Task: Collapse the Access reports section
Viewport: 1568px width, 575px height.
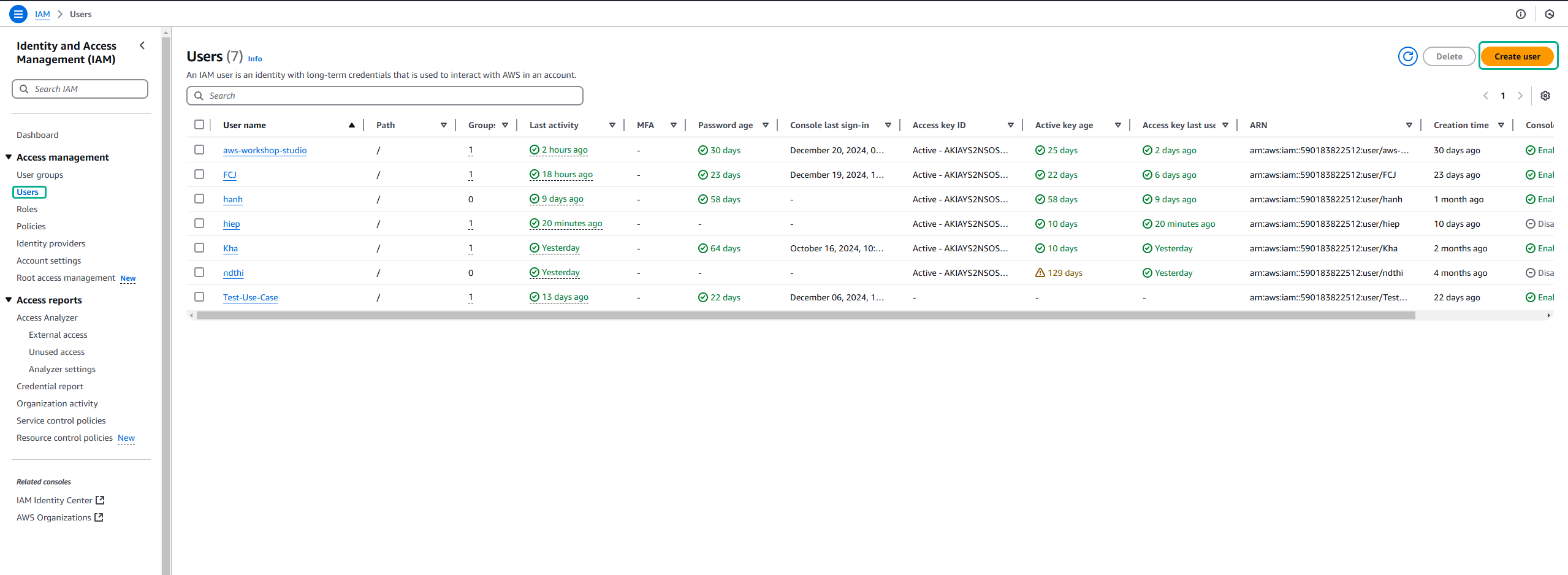Action: coord(9,300)
